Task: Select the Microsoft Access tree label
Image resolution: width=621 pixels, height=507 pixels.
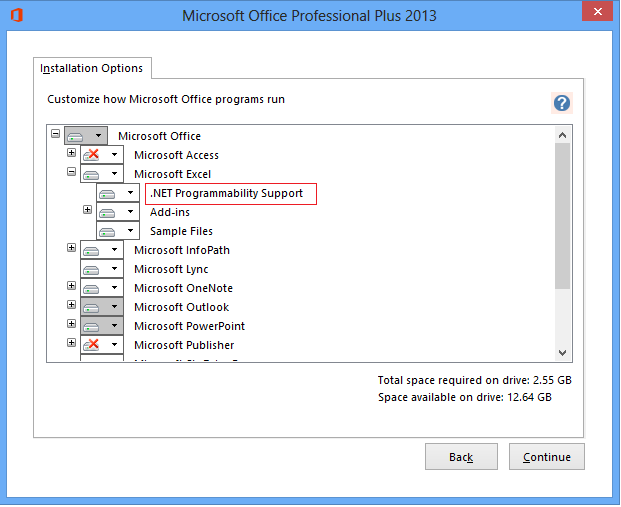Action: click(x=176, y=155)
